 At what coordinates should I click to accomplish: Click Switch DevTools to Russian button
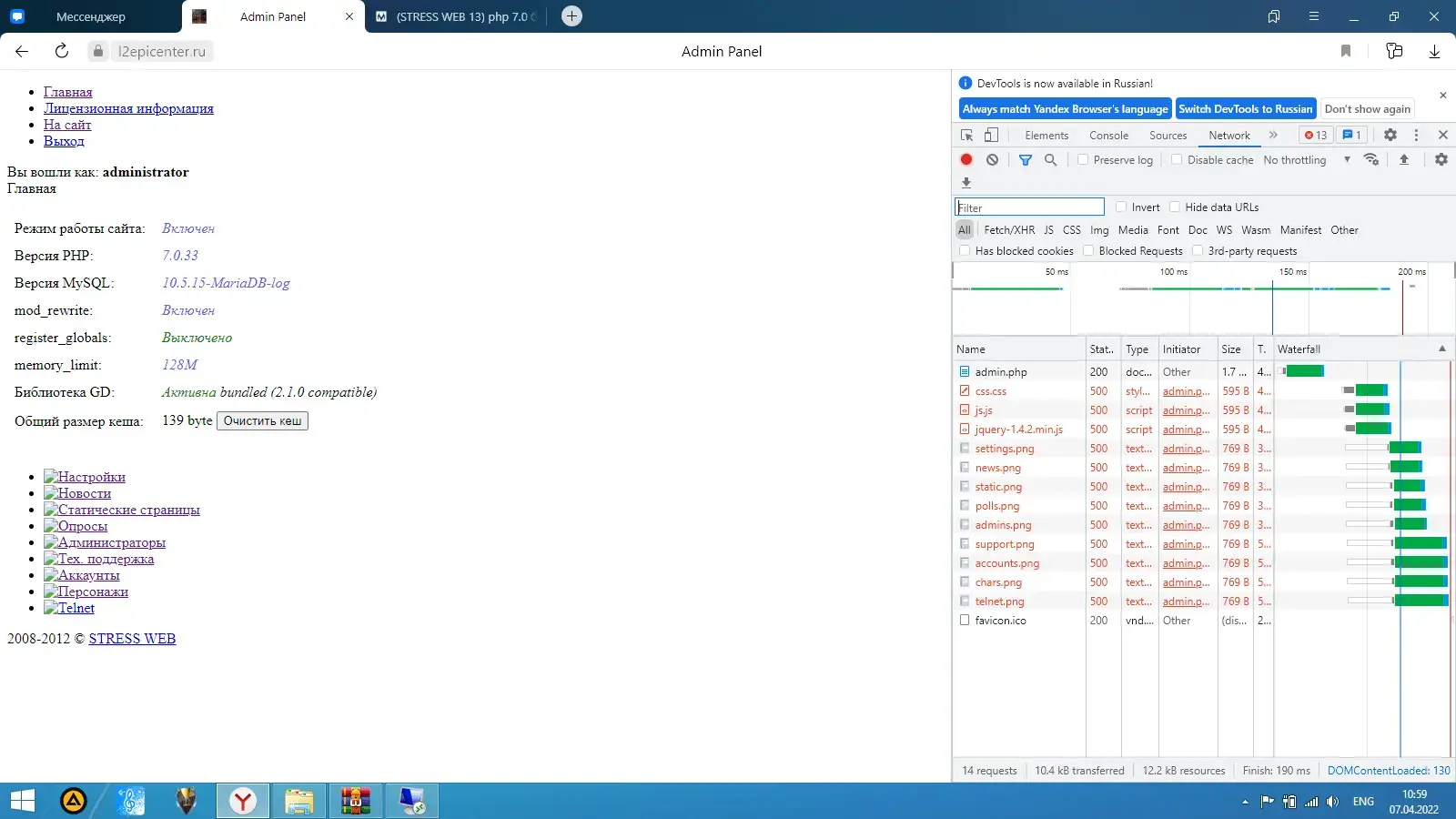pyautogui.click(x=1245, y=108)
